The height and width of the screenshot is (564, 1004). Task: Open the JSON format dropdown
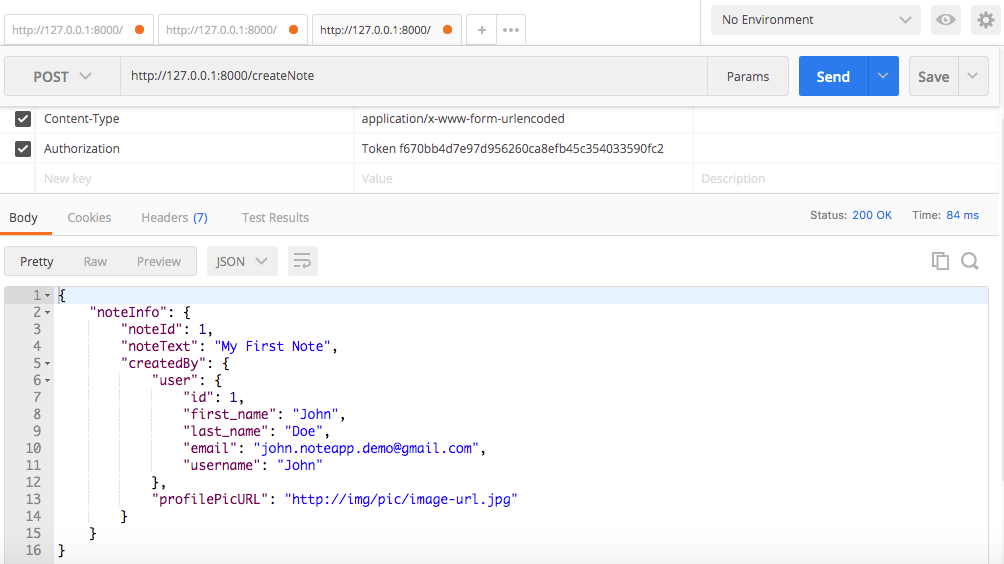[x=242, y=261]
